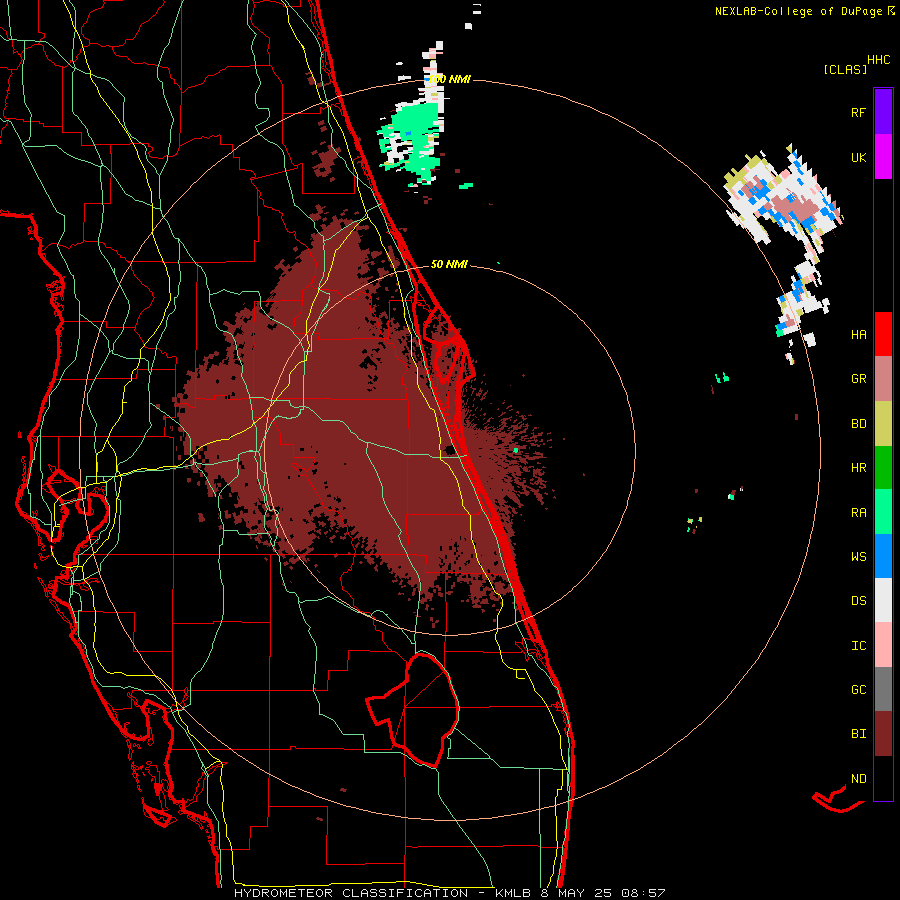Select the BD yellow legend block
This screenshot has width=900, height=900.
(883, 424)
